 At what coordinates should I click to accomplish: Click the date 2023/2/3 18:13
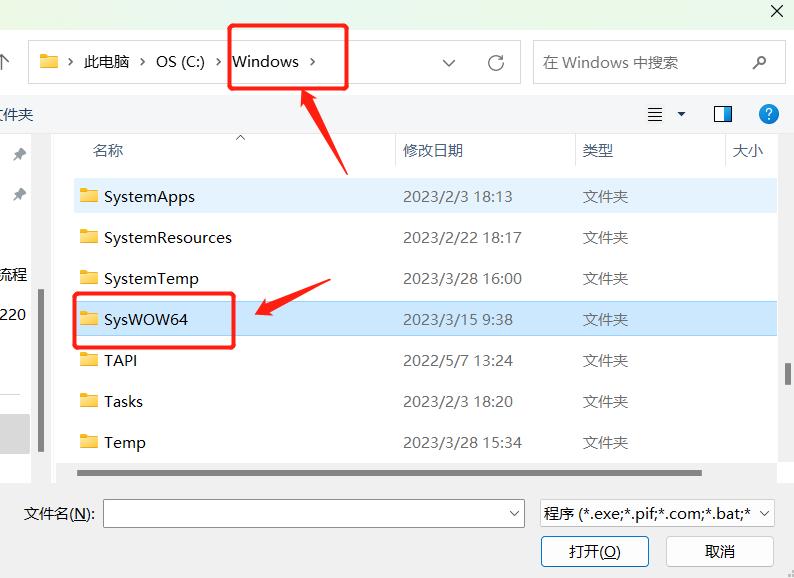pos(458,197)
